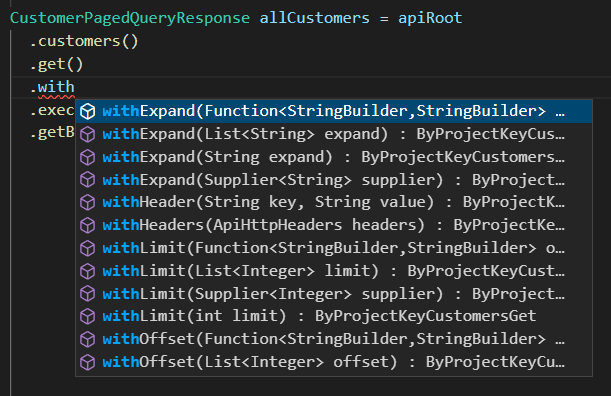Choose withLimit(Function<StringBuilder,StringBuilder>) entry
Viewport: 611px width, 396px height.
coord(334,248)
